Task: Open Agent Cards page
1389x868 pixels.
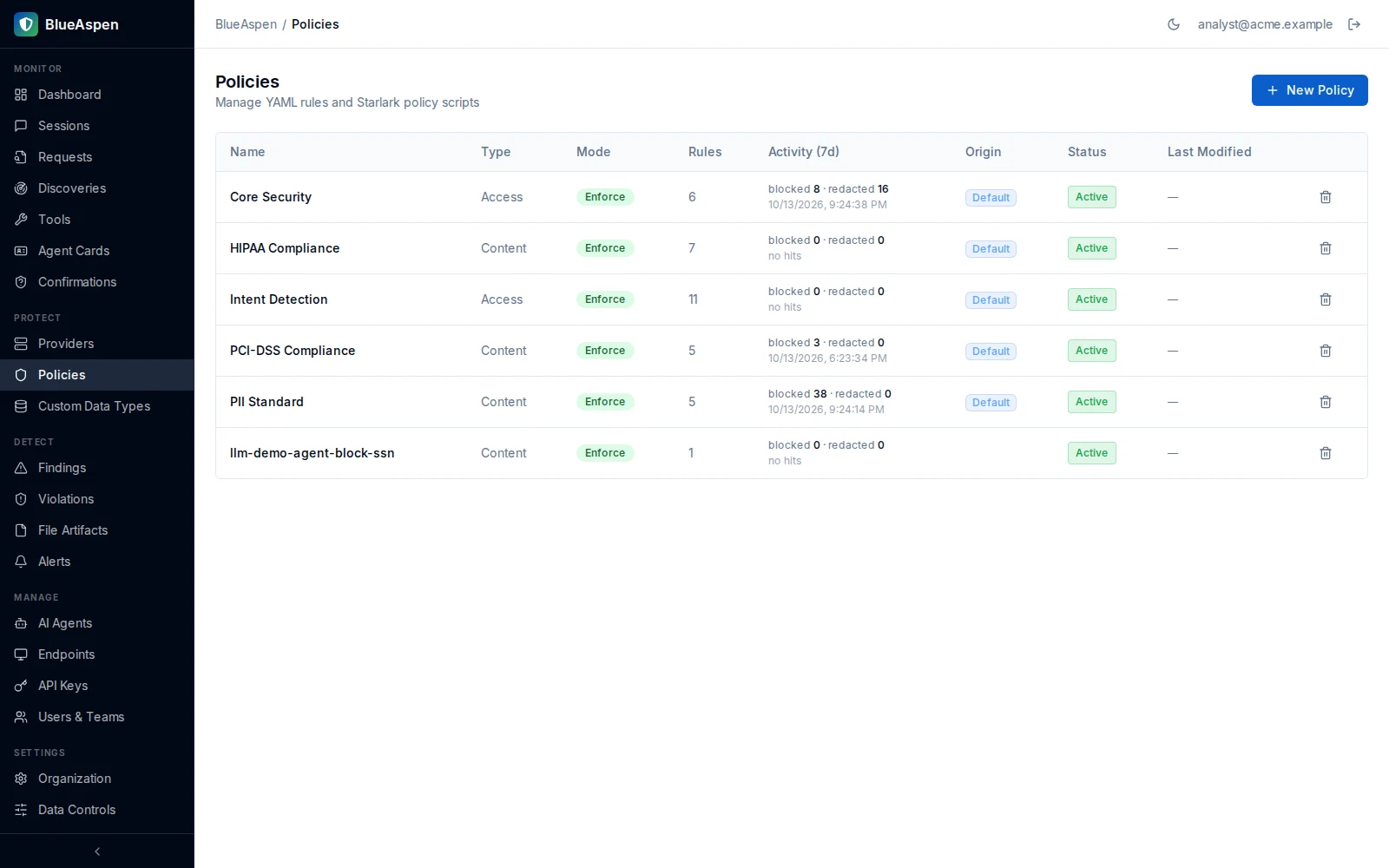Action: [x=97, y=251]
